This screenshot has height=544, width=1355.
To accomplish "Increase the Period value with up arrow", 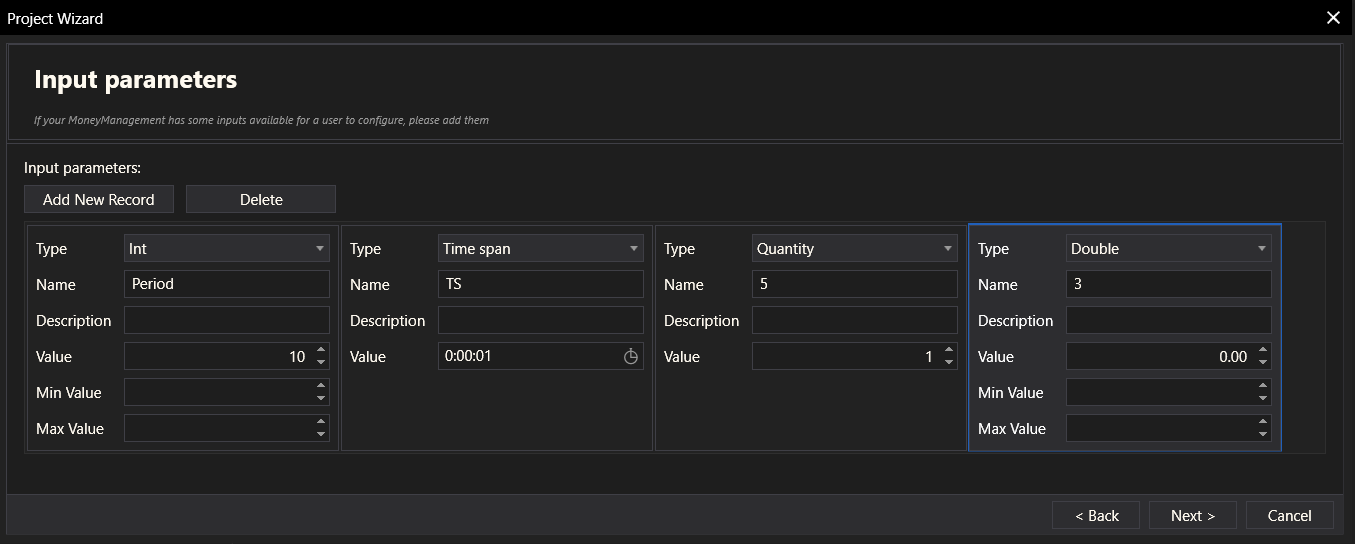I will (320, 351).
